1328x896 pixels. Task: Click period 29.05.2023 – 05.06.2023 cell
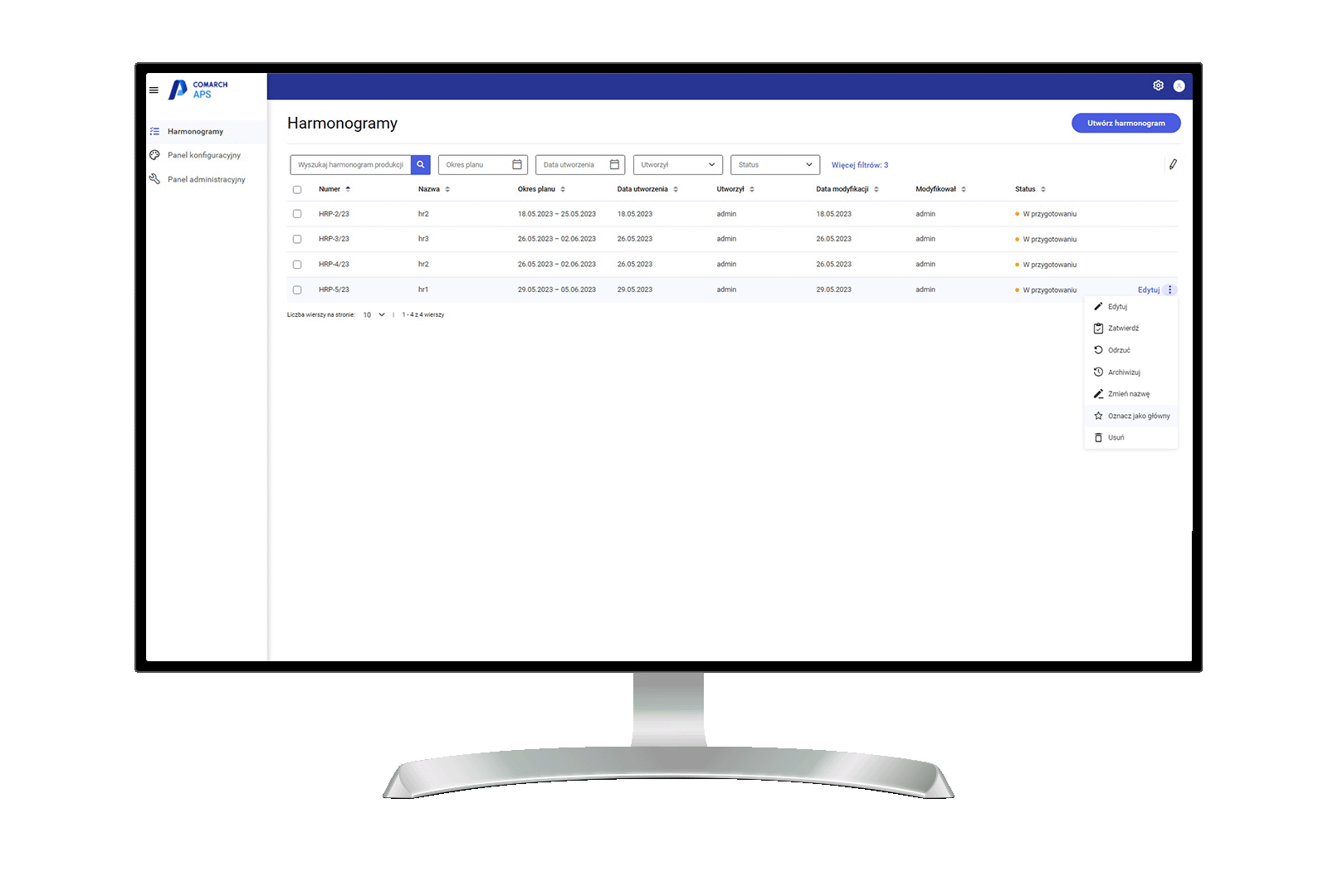point(557,290)
